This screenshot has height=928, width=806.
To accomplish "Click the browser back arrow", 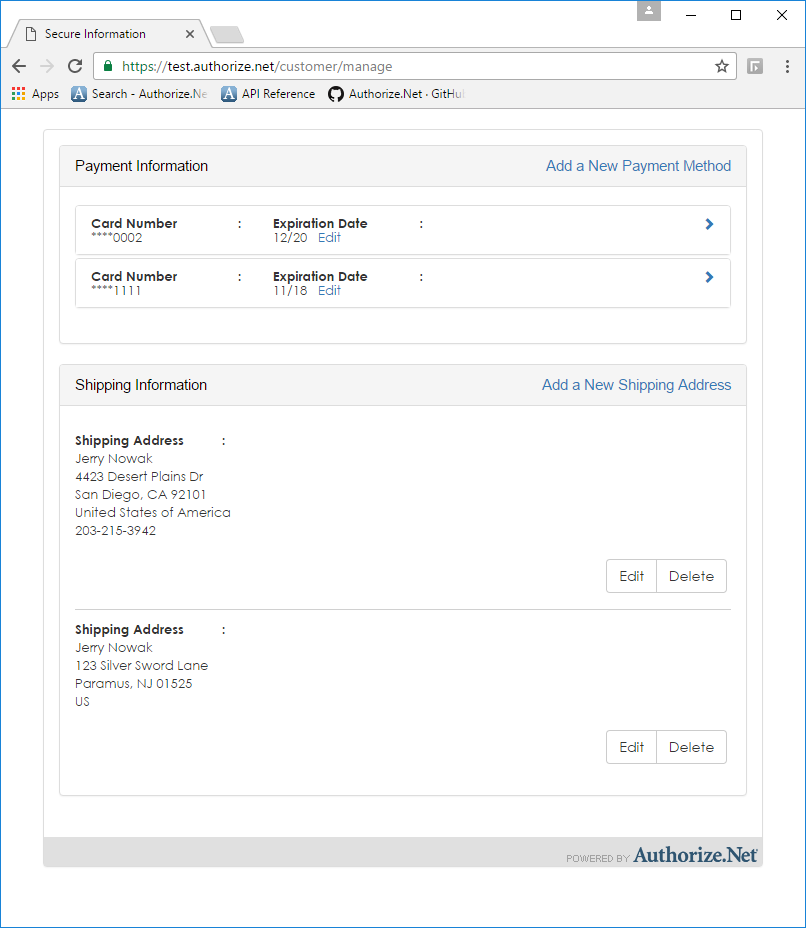I will [19, 66].
